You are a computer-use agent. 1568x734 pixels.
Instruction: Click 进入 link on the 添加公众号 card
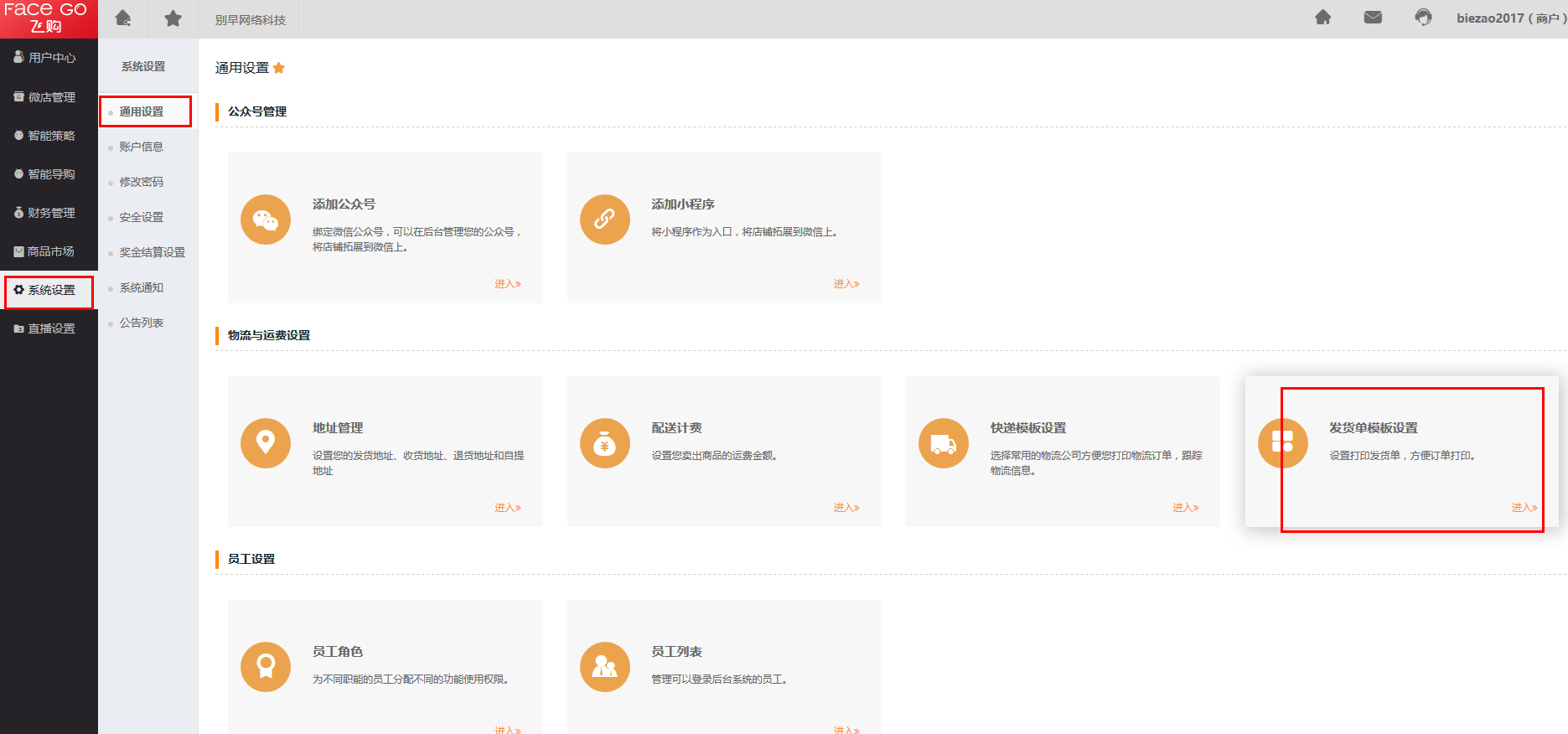click(507, 284)
